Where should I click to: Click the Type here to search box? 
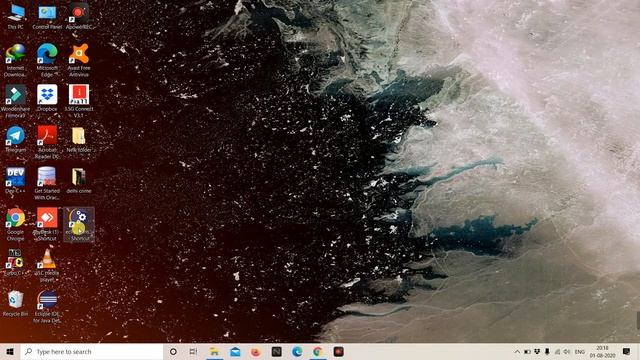coord(92,351)
